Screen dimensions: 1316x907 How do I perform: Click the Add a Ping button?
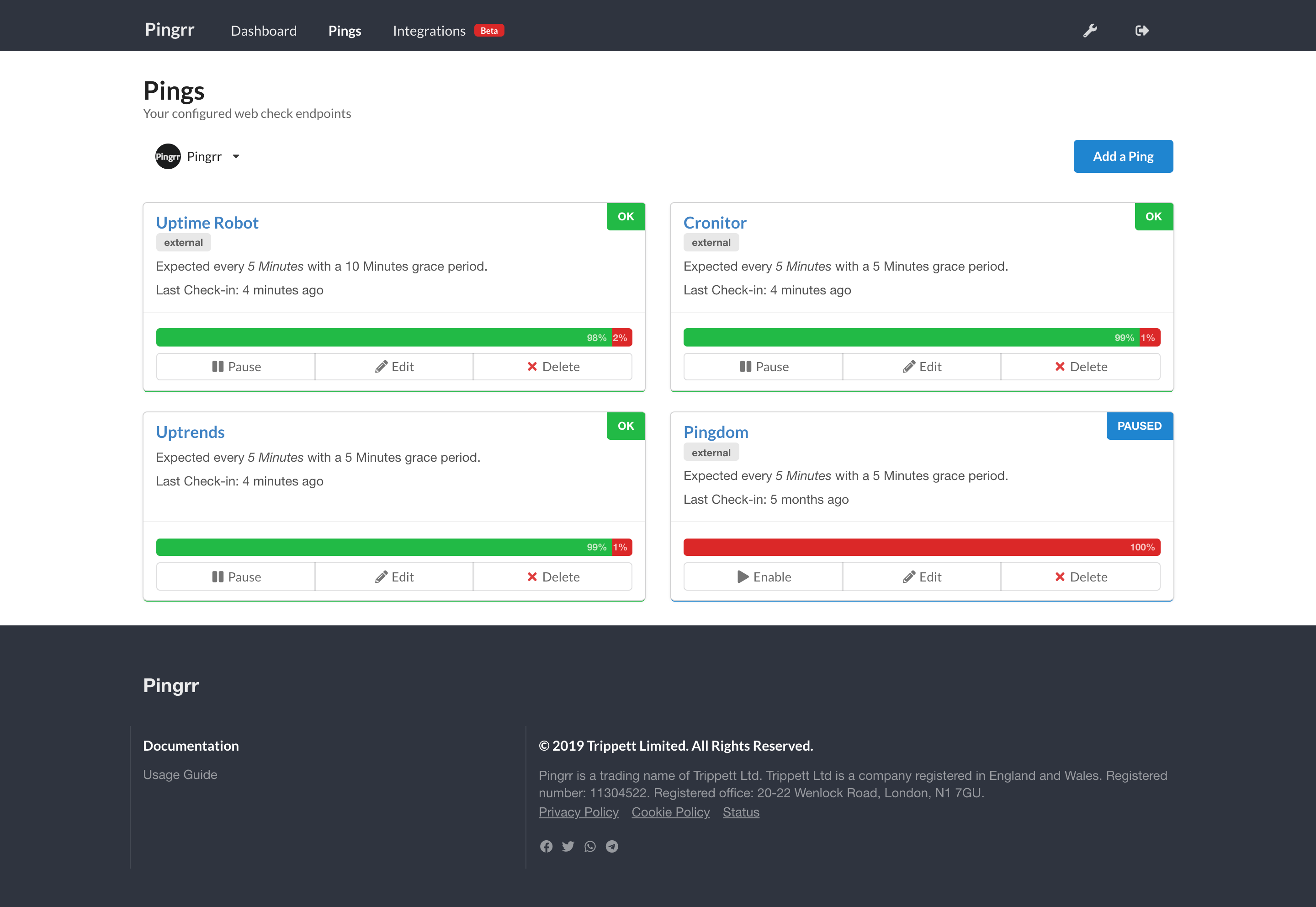1122,156
